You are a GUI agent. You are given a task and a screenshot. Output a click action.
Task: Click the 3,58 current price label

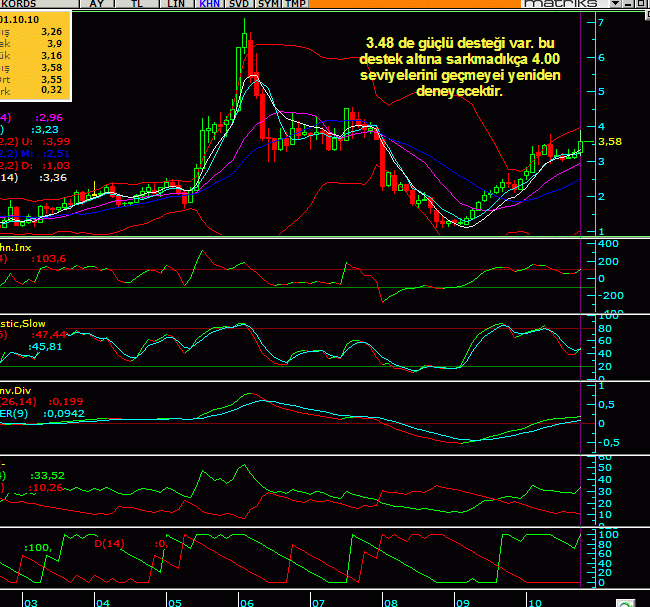610,142
